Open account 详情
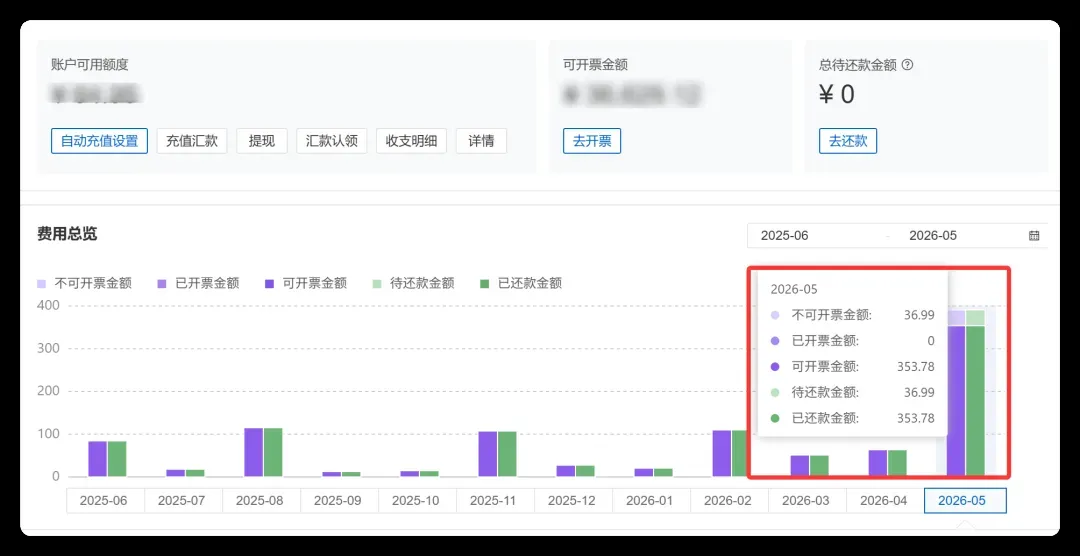This screenshot has width=1080, height=556. pos(481,141)
